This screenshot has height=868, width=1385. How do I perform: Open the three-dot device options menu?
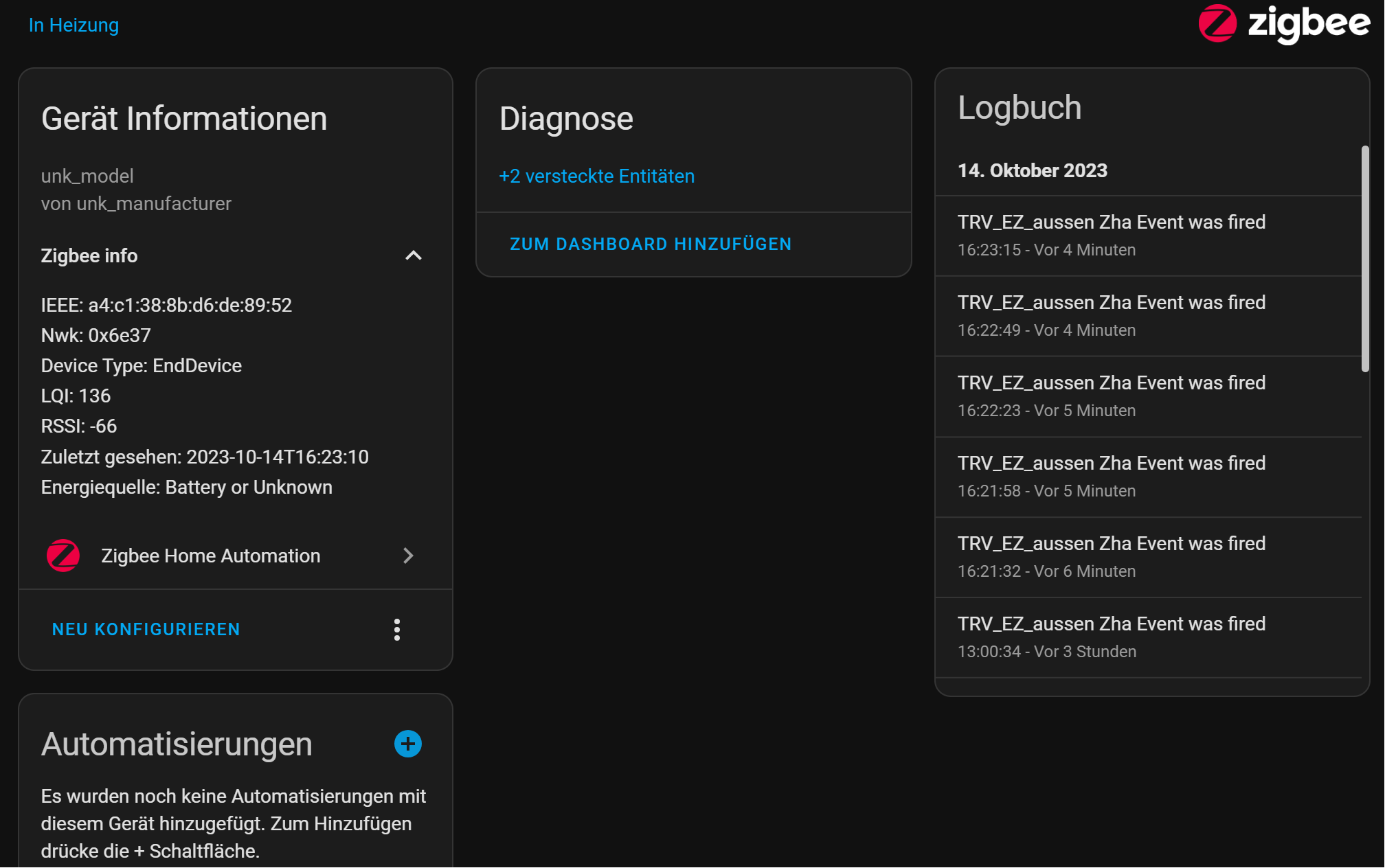coord(397,630)
